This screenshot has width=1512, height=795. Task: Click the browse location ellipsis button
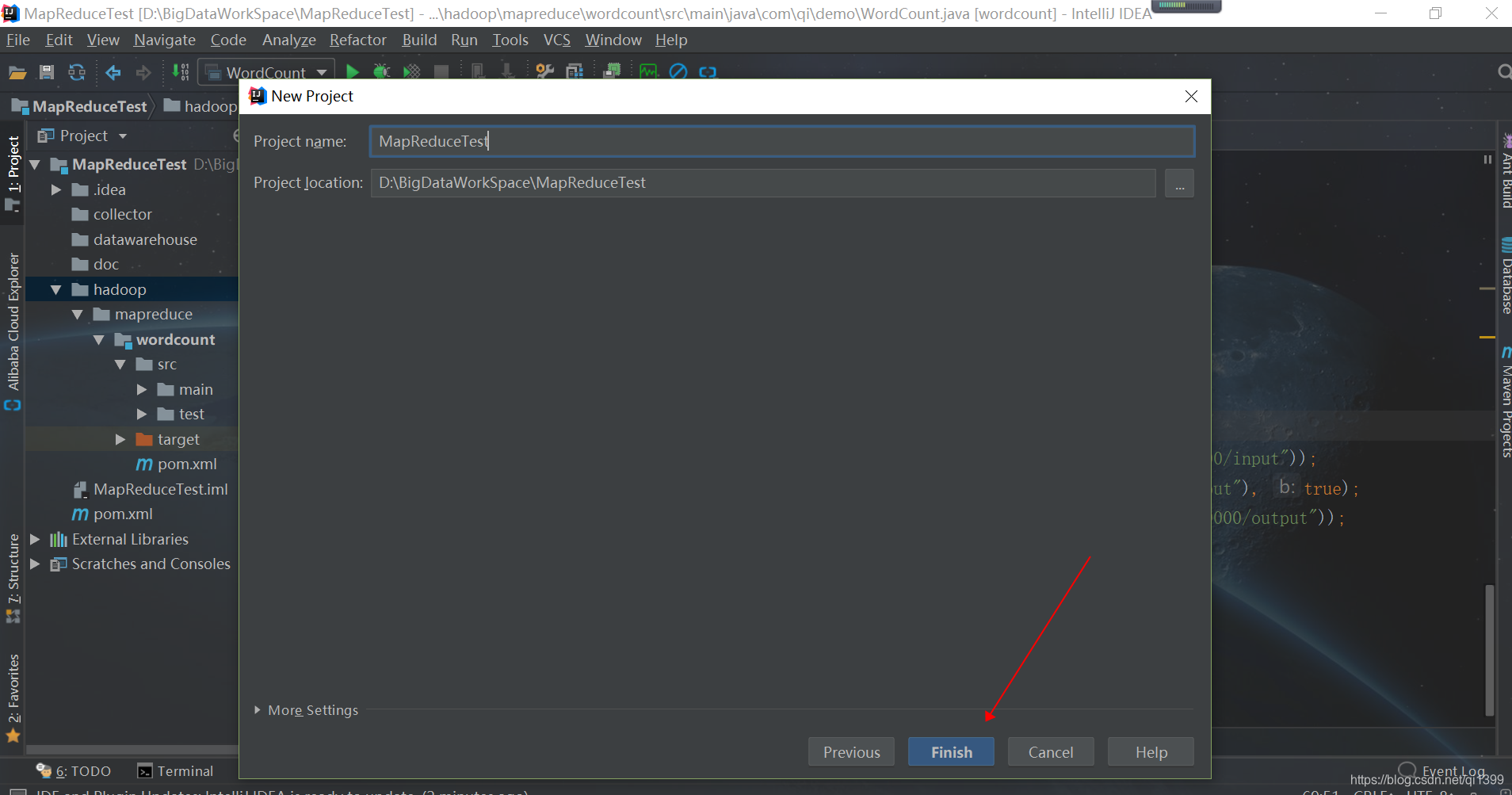coord(1179,183)
